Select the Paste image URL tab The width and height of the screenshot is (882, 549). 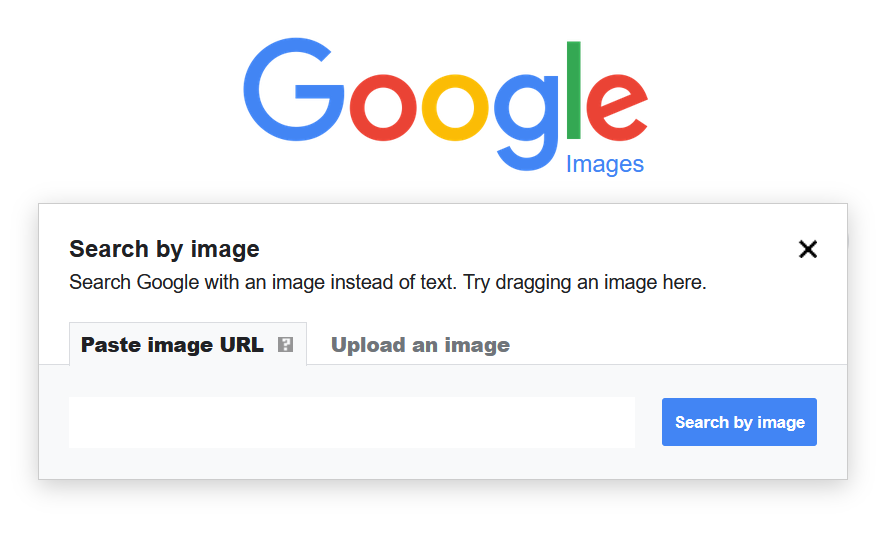click(172, 345)
